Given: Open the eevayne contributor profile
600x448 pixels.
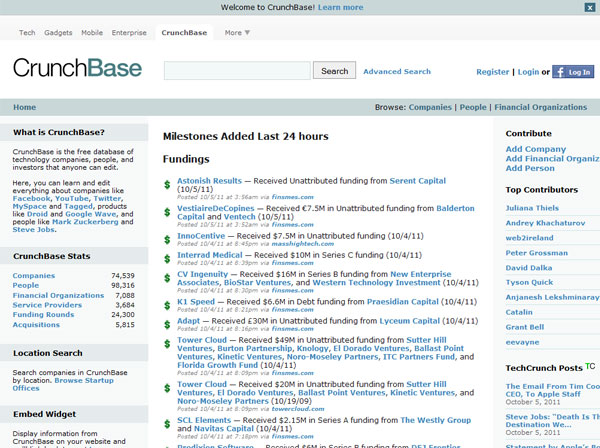Looking at the screenshot, I should pyautogui.click(x=522, y=342).
